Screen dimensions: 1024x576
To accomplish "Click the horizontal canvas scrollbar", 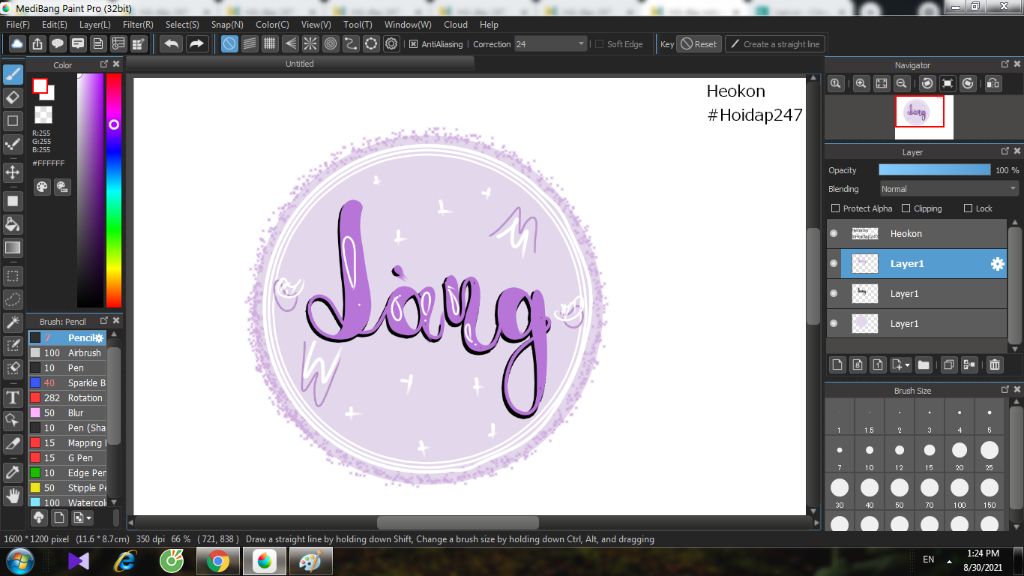I will [x=458, y=522].
